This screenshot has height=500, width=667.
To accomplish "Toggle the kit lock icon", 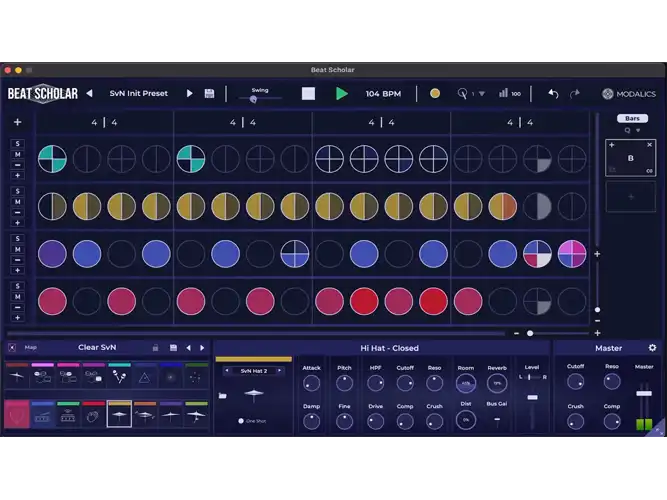I will point(155,348).
